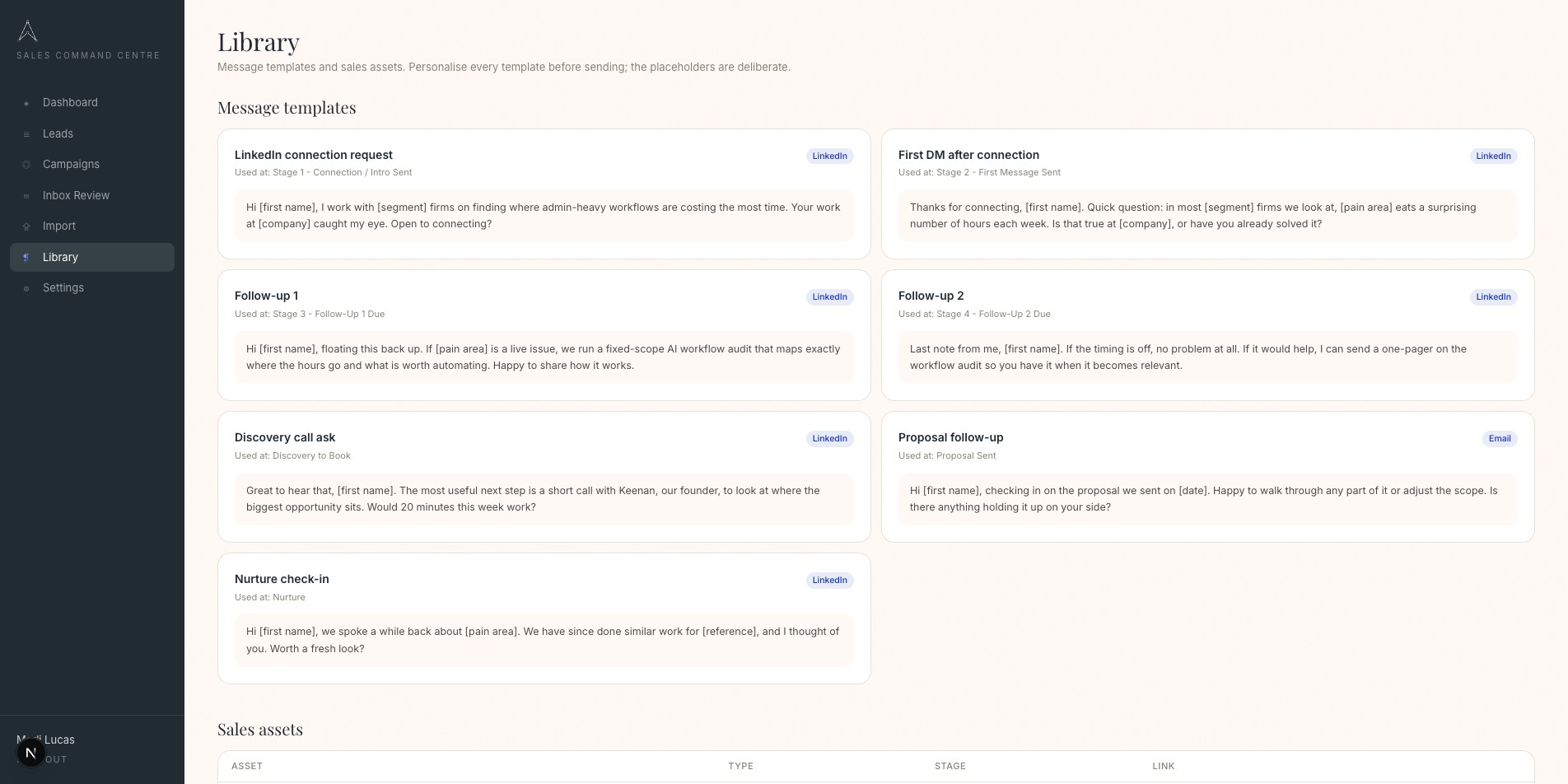Click the Dashboard sidebar icon
Screen dimensions: 1568x784
coord(26,103)
